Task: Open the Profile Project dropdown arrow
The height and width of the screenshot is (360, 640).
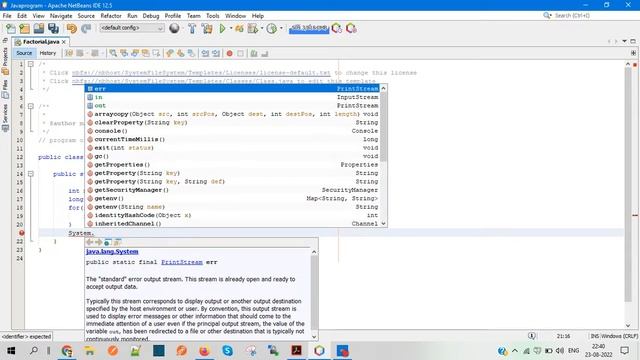Action: tap(262, 29)
